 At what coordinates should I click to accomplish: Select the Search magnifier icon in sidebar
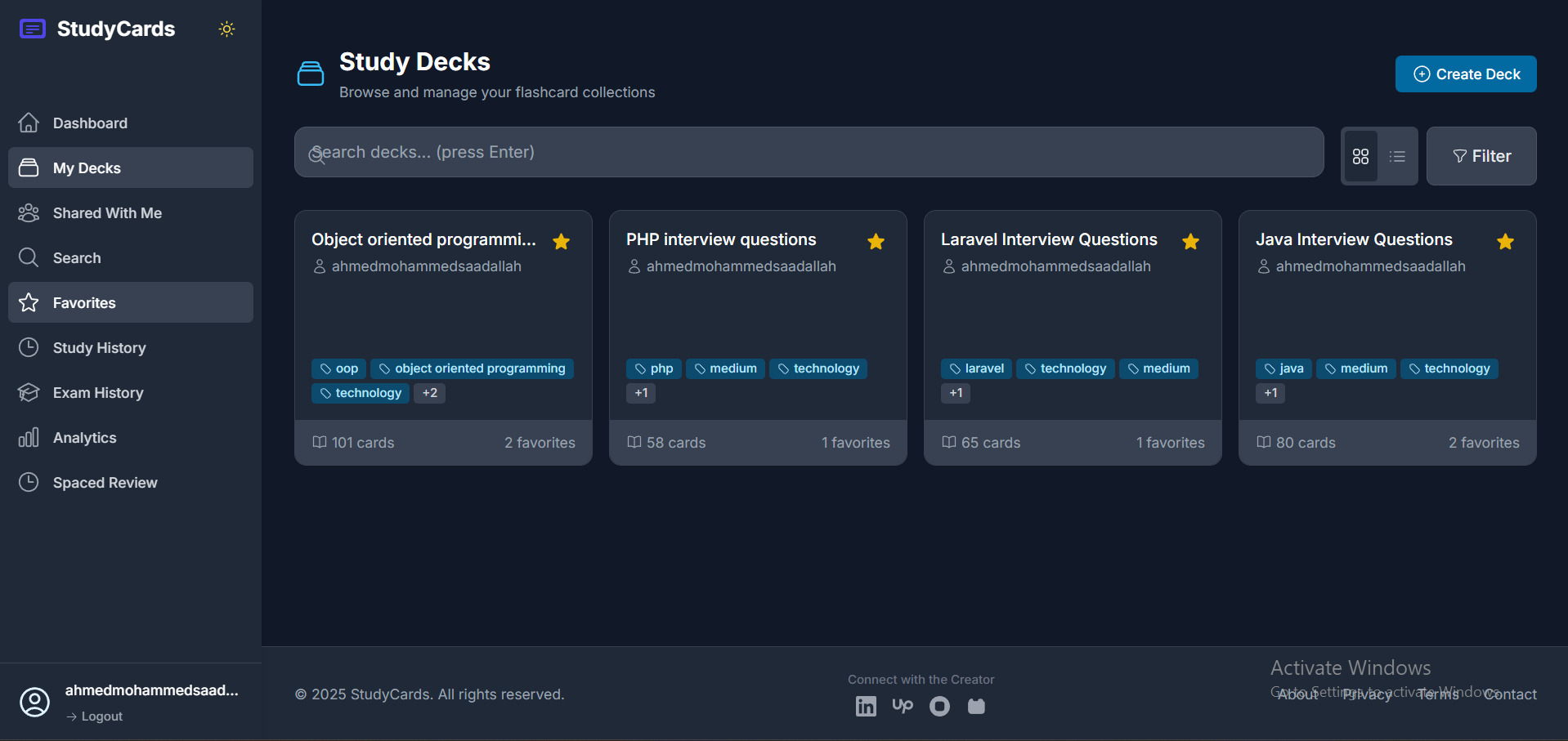(x=29, y=257)
